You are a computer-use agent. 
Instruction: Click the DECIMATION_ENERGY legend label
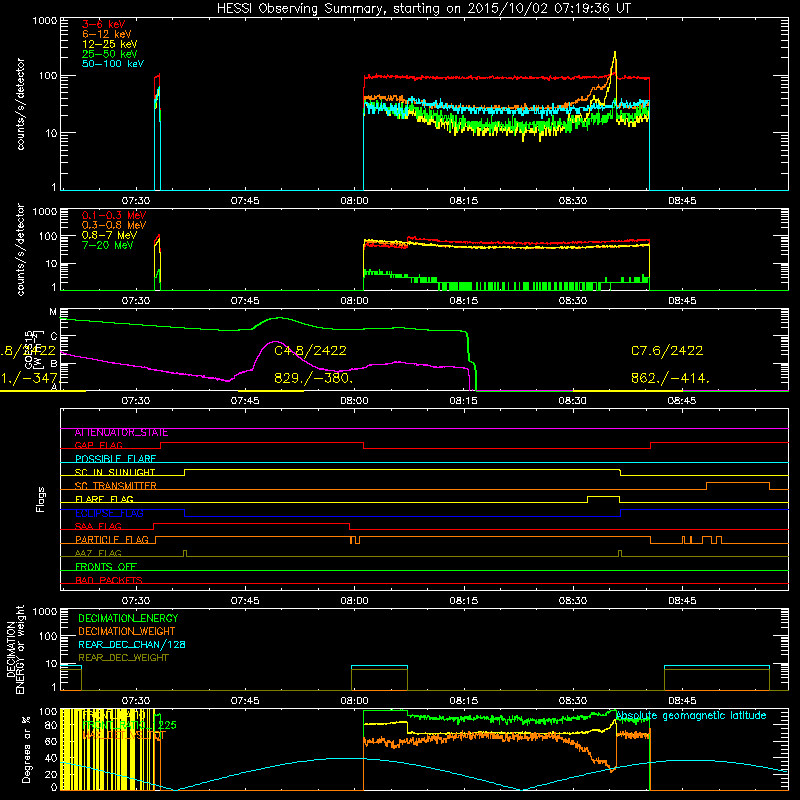pyautogui.click(x=128, y=618)
